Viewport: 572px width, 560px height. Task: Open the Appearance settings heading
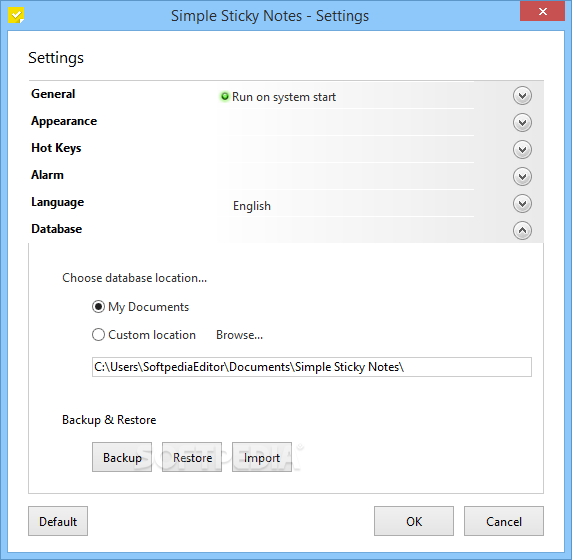pyautogui.click(x=64, y=121)
